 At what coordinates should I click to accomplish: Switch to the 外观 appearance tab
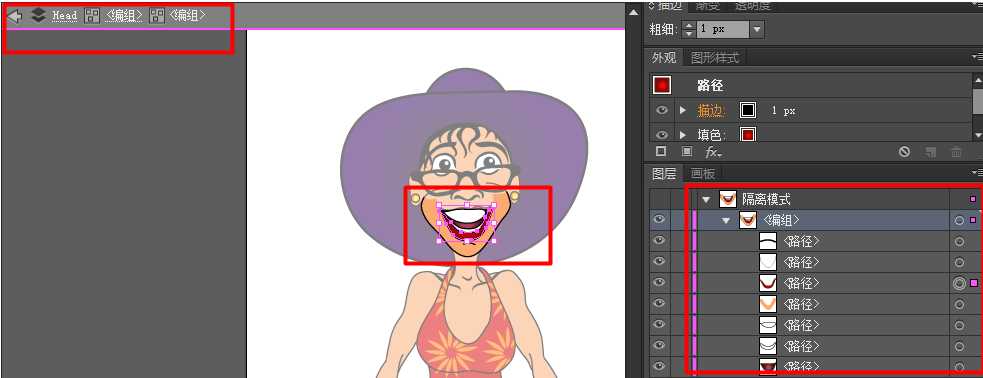[664, 58]
